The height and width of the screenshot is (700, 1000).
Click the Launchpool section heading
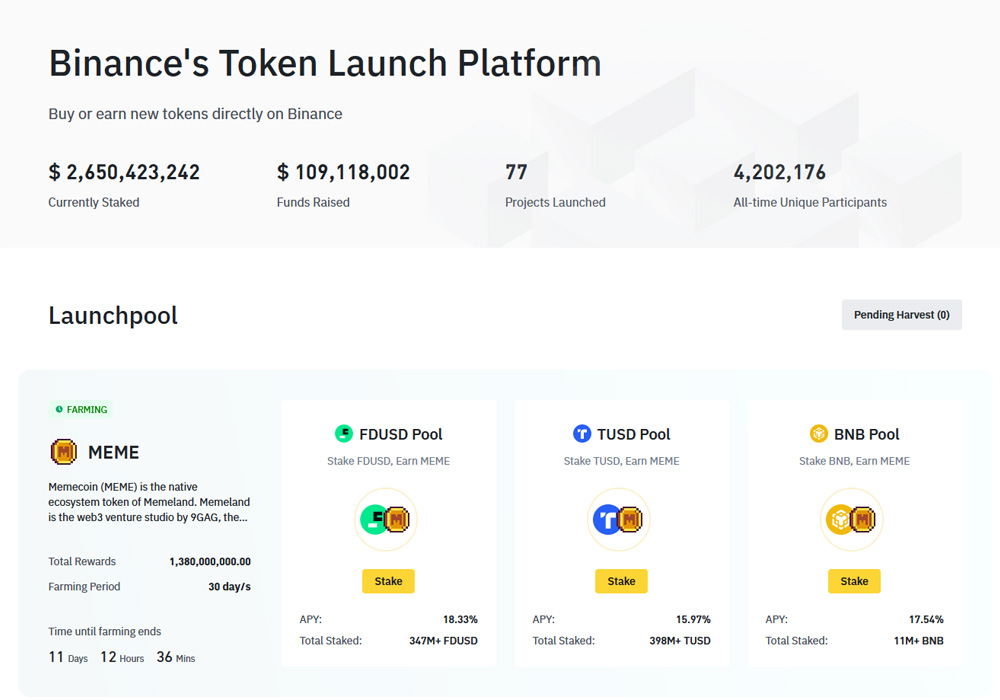click(112, 314)
